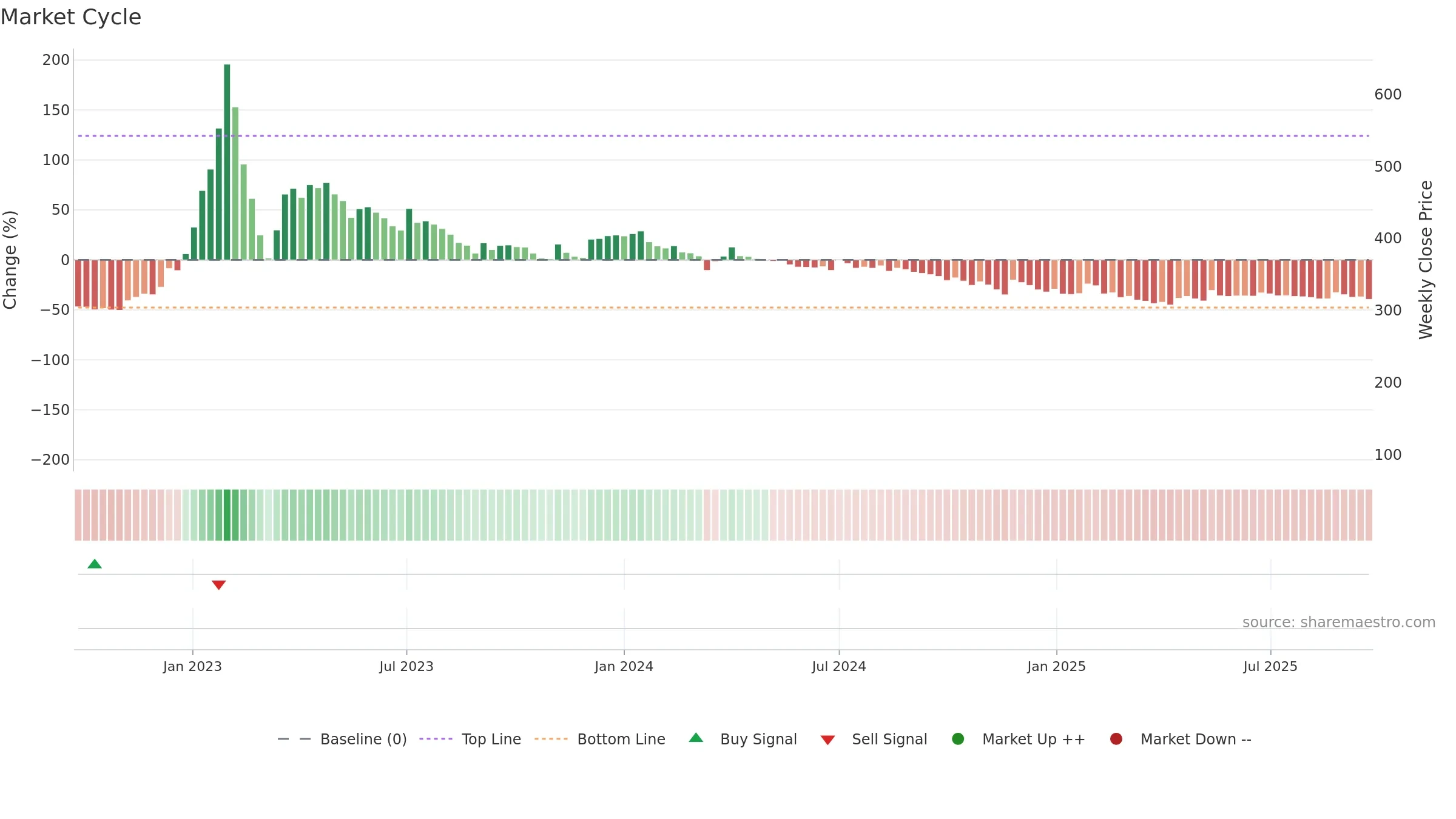Screen dimensions: 1456x819
Task: Click the Weekly Close Price axis title
Action: pyautogui.click(x=1426, y=260)
